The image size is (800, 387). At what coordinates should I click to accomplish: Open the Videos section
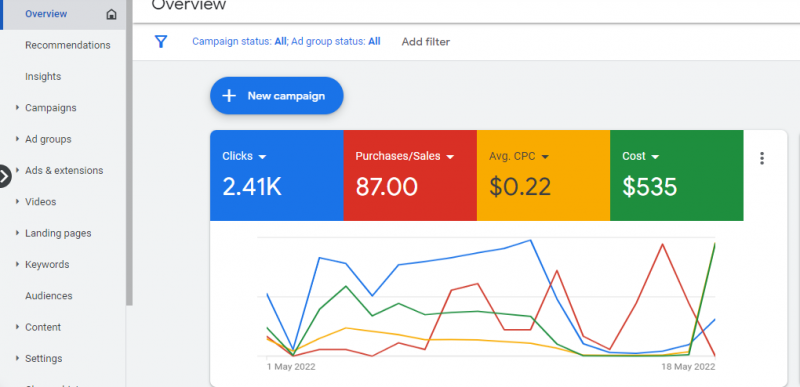pyautogui.click(x=41, y=202)
